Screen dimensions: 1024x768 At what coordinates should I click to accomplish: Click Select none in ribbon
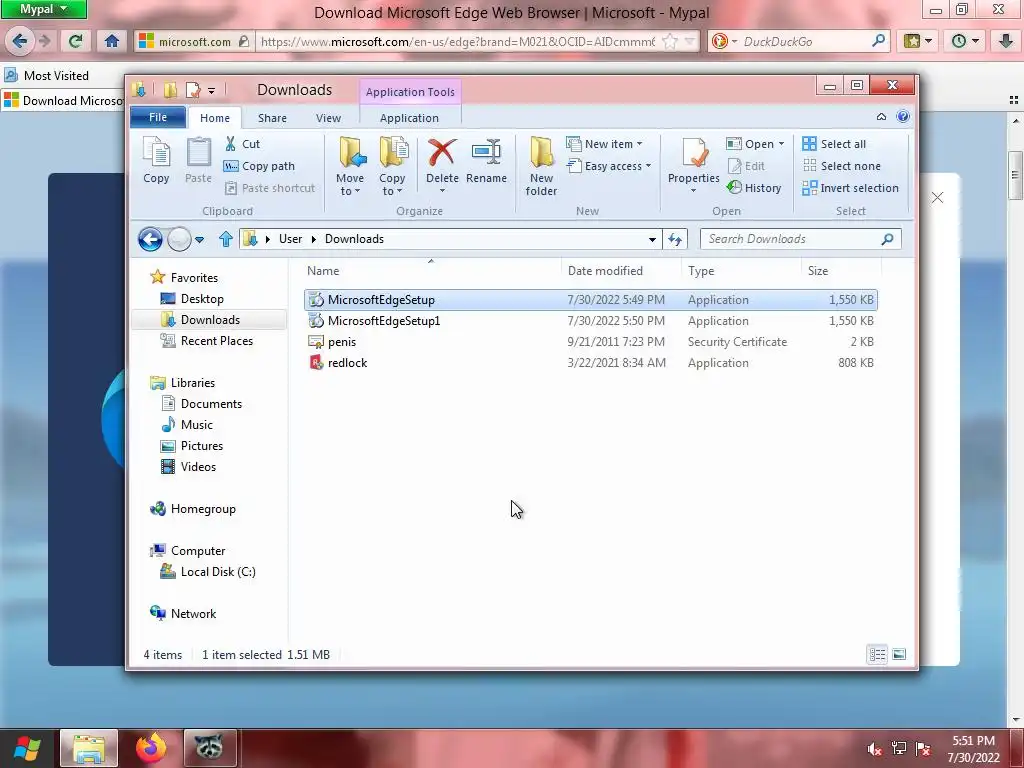[x=842, y=166]
